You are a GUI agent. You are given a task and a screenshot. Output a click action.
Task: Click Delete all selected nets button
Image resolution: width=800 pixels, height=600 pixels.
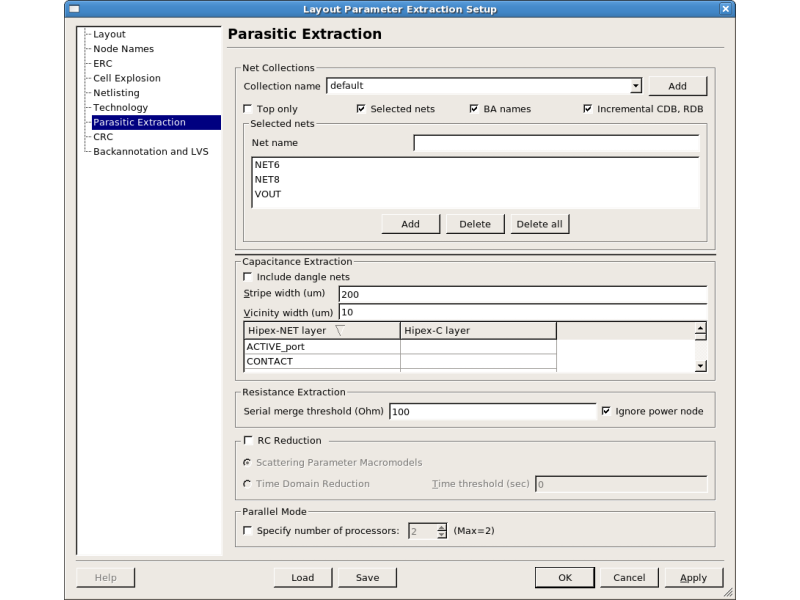540,224
